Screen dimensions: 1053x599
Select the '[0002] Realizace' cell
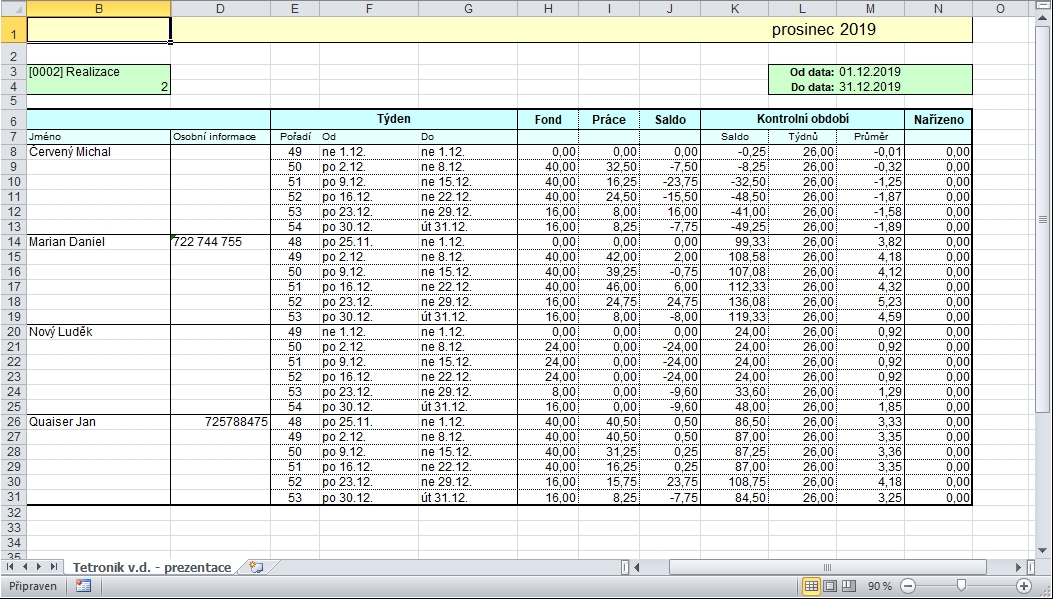click(x=99, y=72)
